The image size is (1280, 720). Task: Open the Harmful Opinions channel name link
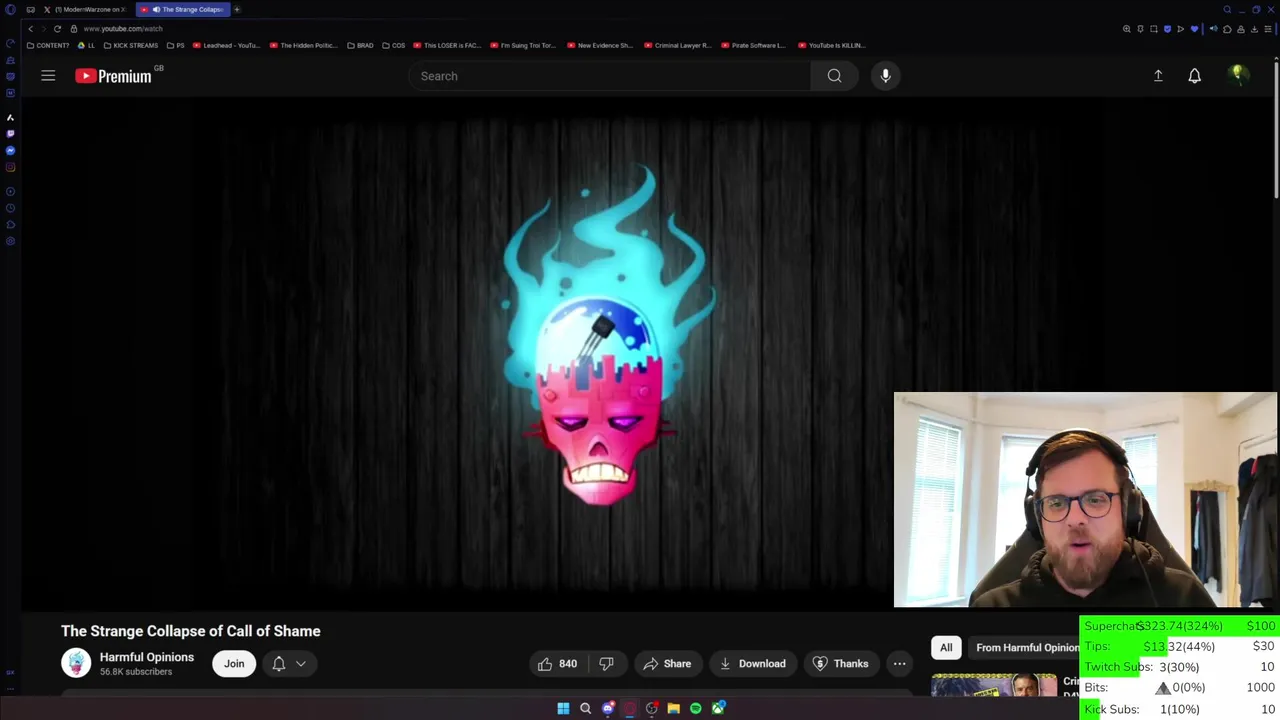point(147,657)
